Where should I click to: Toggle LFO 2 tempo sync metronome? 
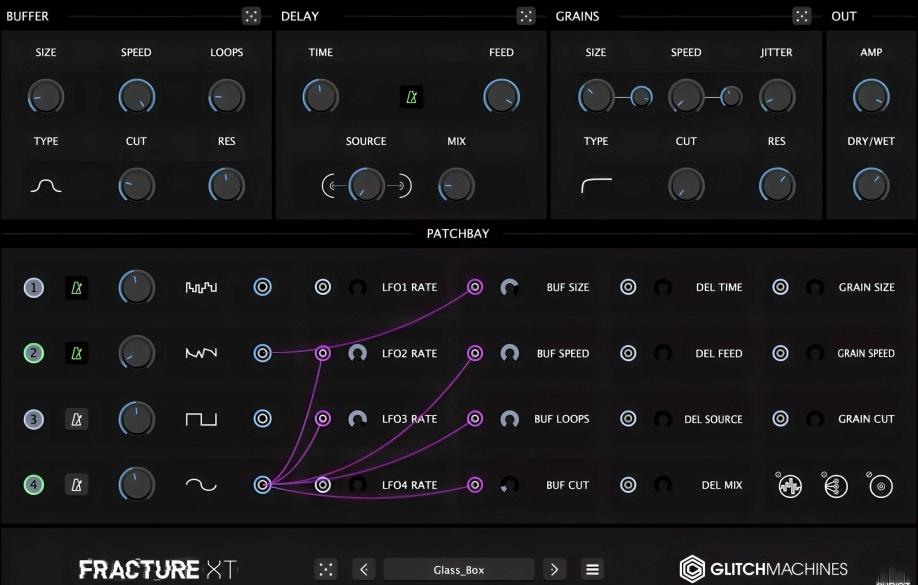pyautogui.click(x=77, y=353)
